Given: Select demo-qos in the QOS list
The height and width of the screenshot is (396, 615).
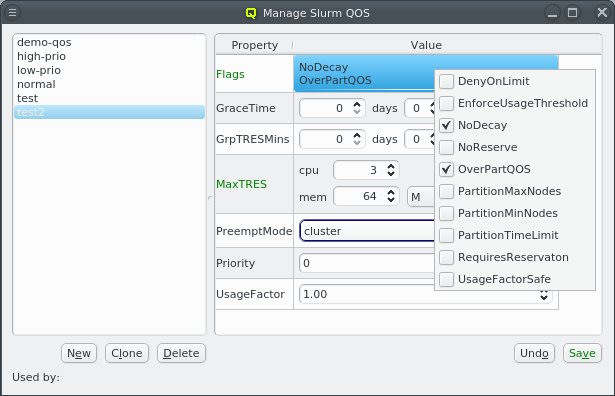Looking at the screenshot, I should click(x=109, y=42).
